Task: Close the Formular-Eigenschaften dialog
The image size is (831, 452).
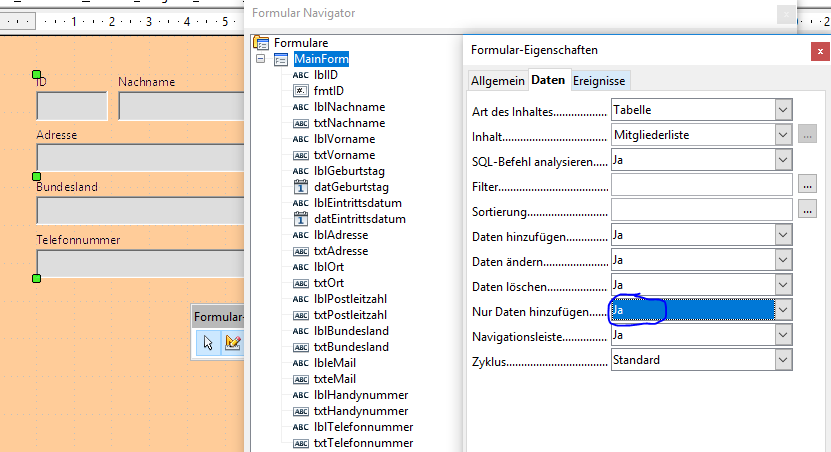Action: coord(819,49)
